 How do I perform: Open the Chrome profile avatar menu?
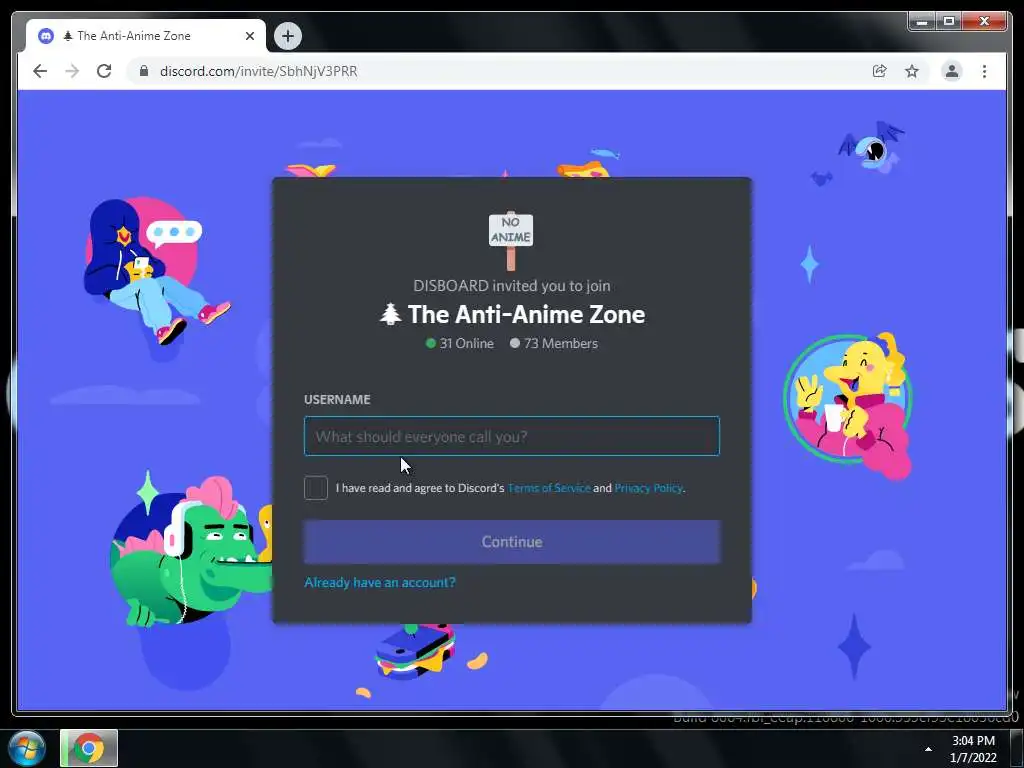click(952, 71)
